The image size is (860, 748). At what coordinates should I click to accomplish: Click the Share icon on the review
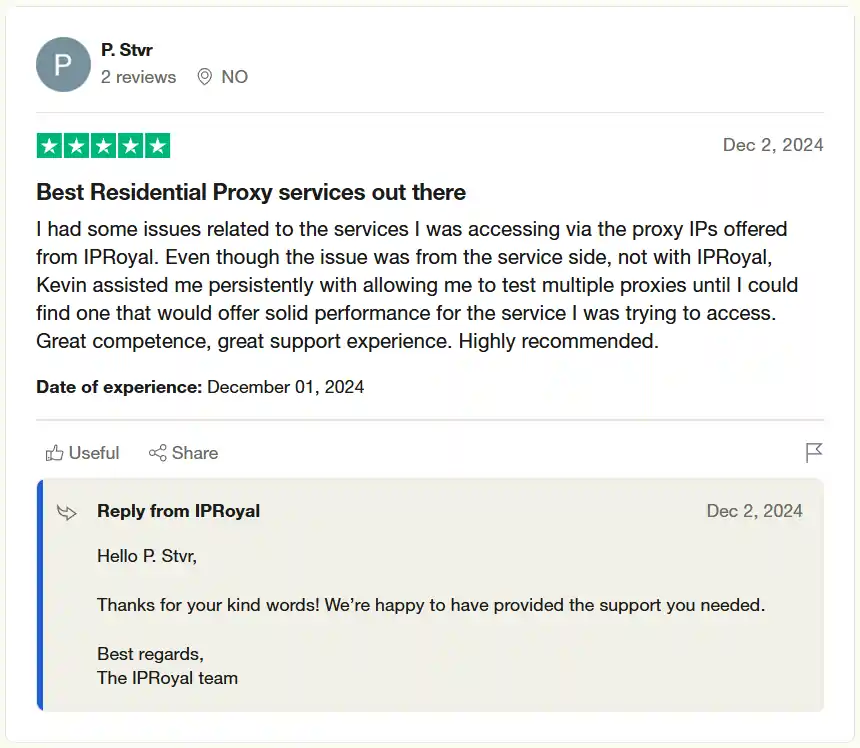pyautogui.click(x=157, y=452)
